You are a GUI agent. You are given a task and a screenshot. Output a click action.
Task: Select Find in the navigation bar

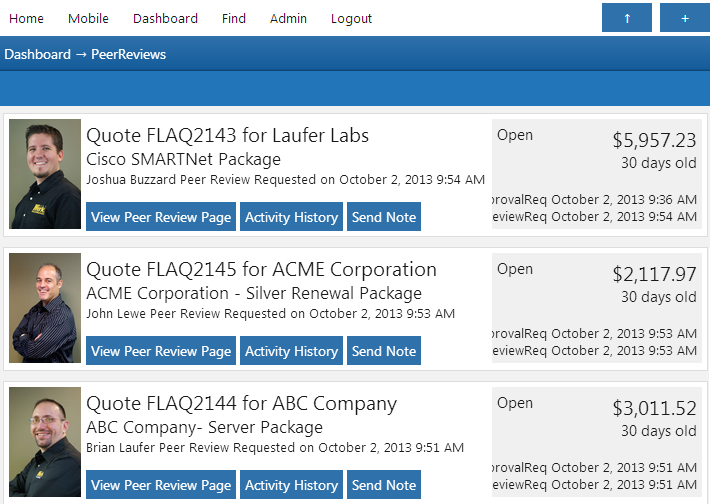click(234, 18)
